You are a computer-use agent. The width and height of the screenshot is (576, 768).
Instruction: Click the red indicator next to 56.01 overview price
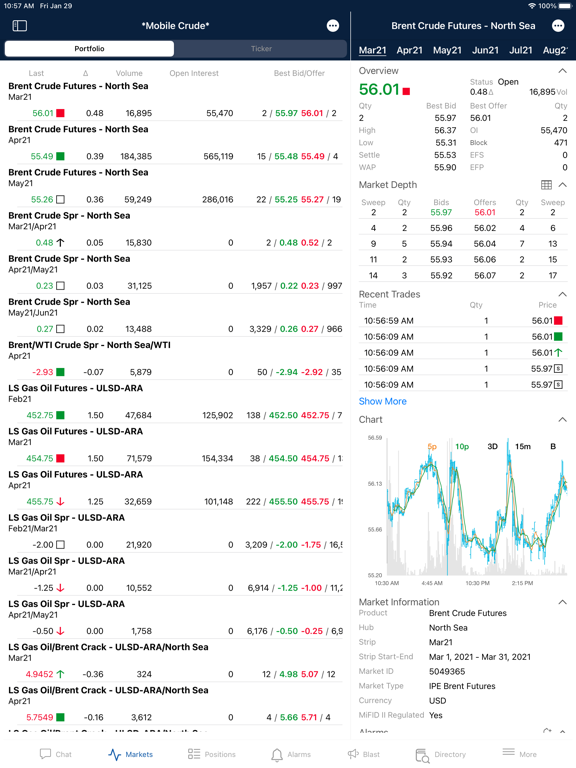tap(406, 91)
